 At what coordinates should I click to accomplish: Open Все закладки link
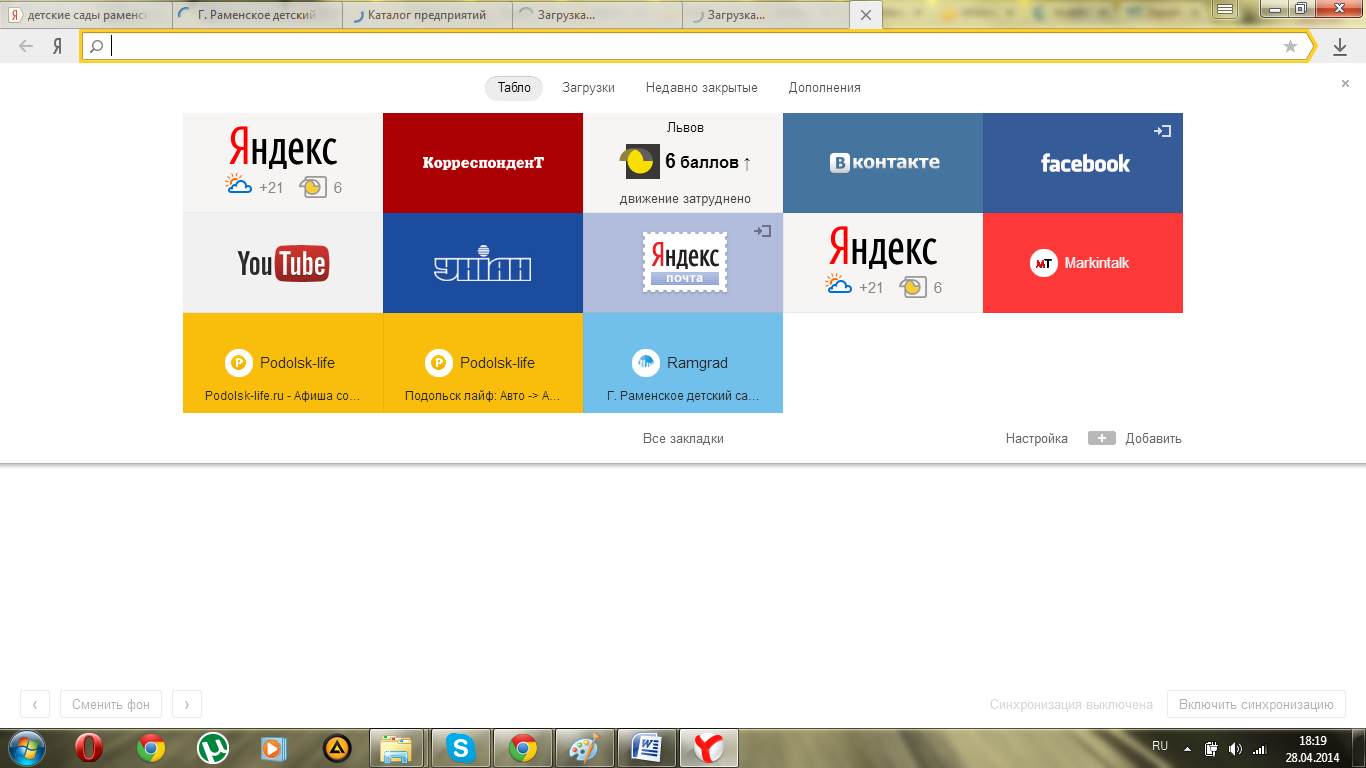point(683,439)
